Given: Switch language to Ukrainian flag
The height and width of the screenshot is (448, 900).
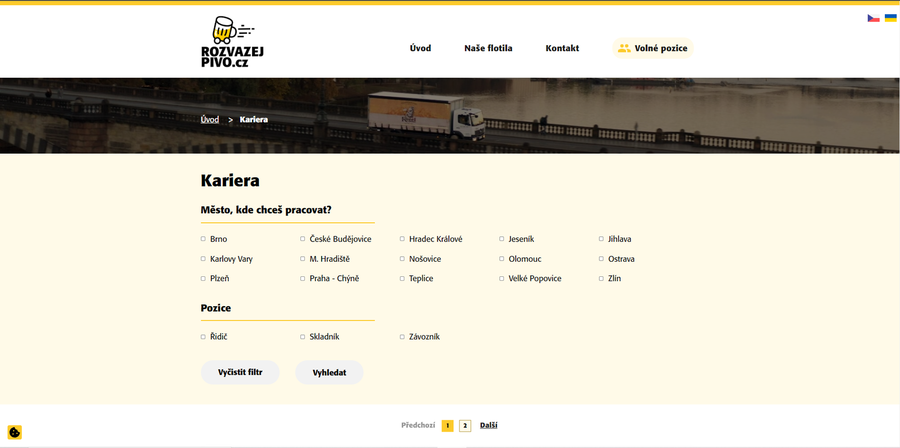Looking at the screenshot, I should tap(890, 18).
